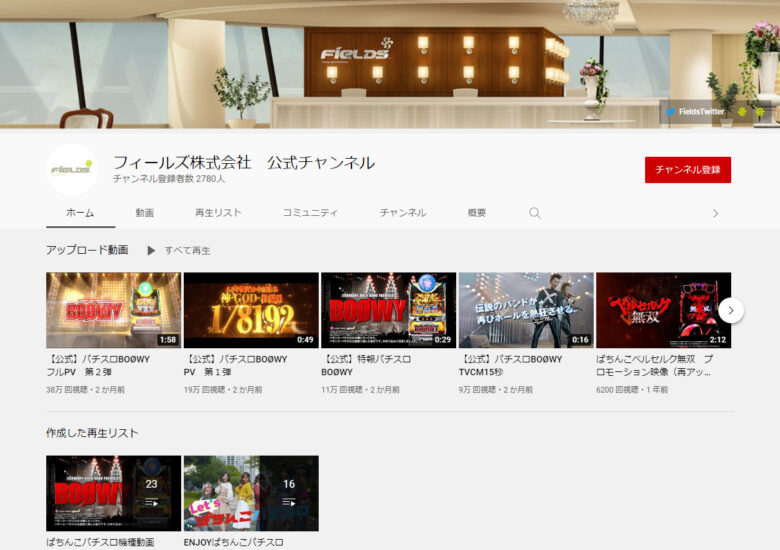Play the 2:12 ベルセルク無双 thumbnail

point(664,310)
